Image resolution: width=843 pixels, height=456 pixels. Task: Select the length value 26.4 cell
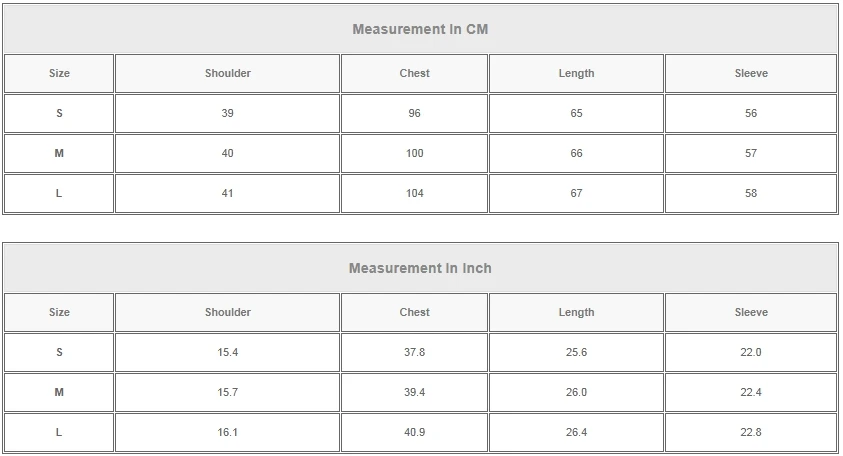(x=576, y=432)
